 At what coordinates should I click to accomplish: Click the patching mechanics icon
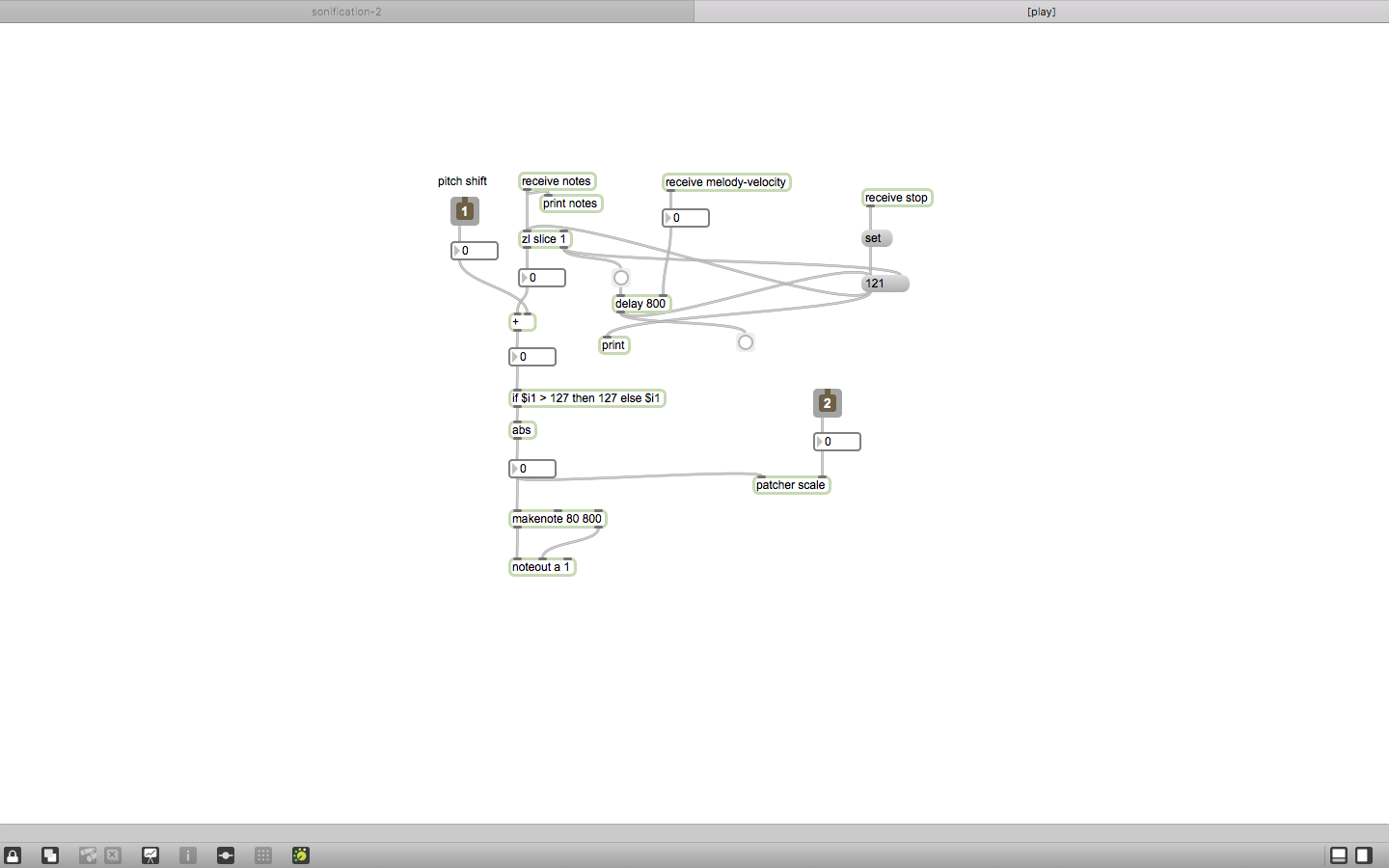[x=226, y=855]
